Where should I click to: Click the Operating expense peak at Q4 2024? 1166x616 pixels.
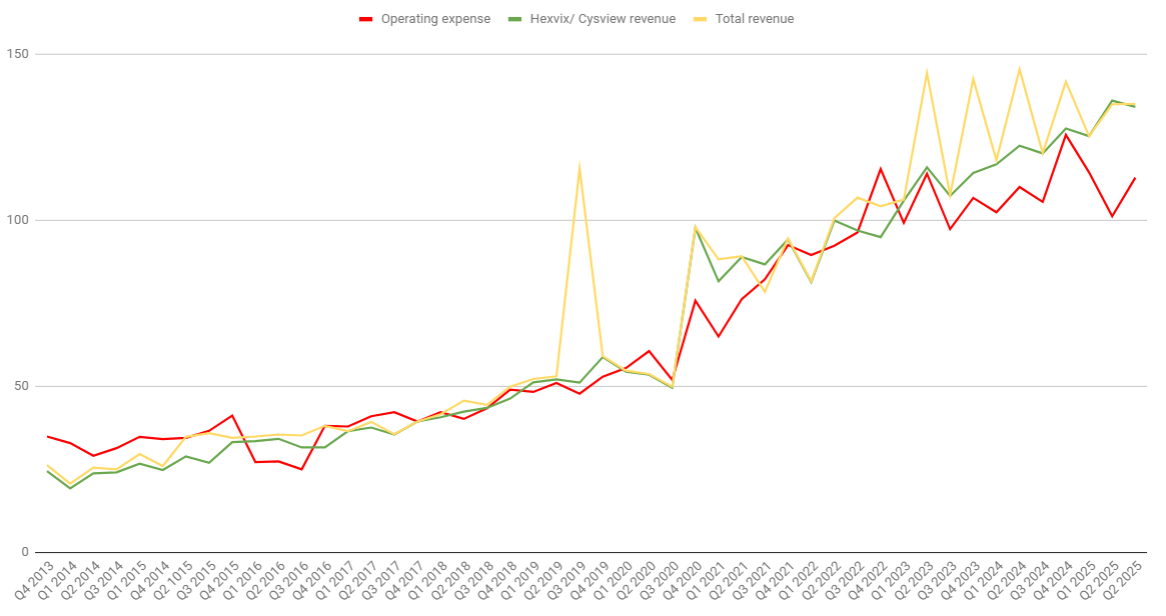point(1066,134)
